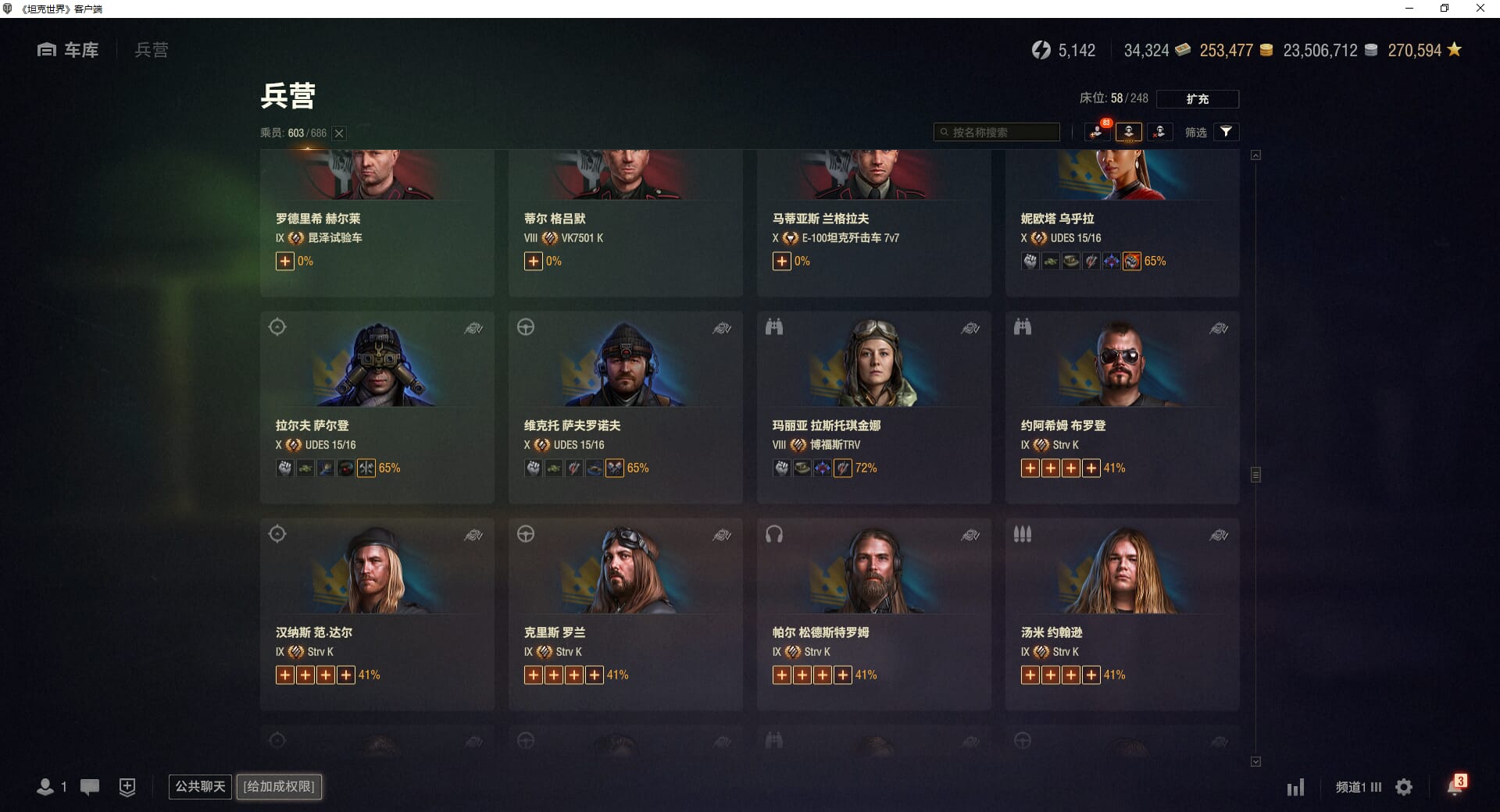
Task: Open the 公共聊天 public chat
Action: (200, 786)
